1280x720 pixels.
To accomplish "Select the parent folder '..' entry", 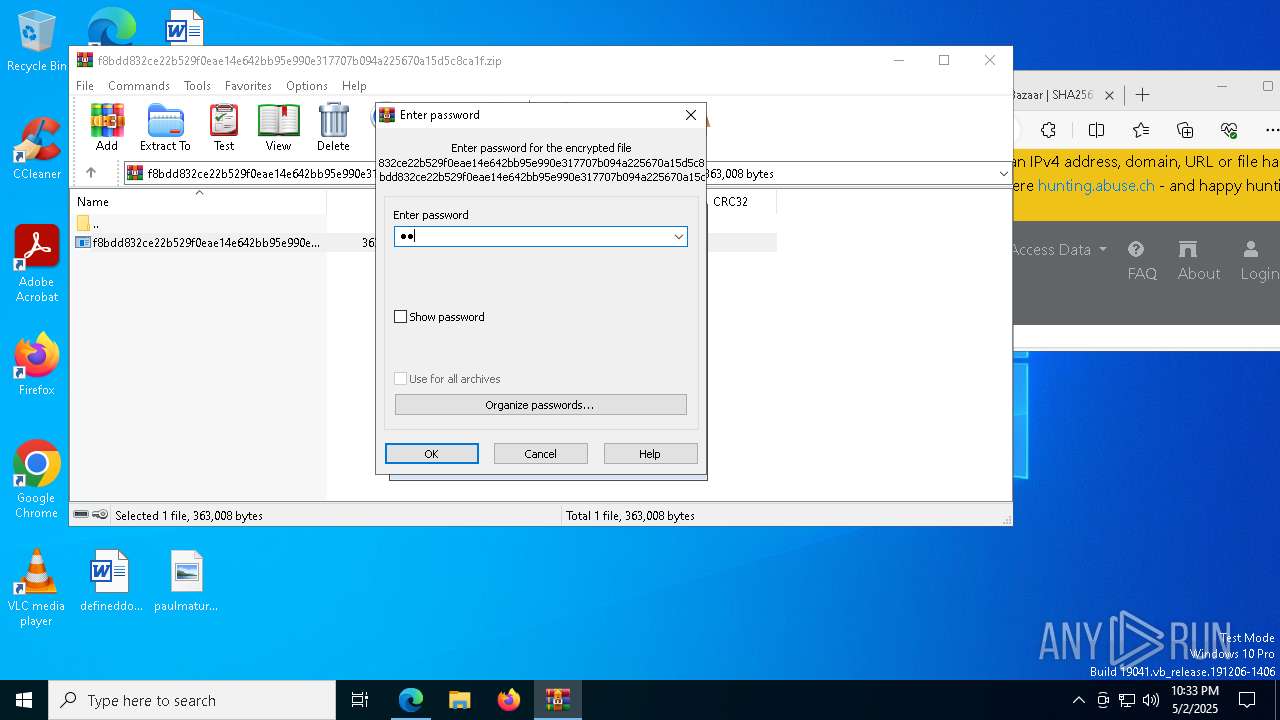I will [96, 223].
